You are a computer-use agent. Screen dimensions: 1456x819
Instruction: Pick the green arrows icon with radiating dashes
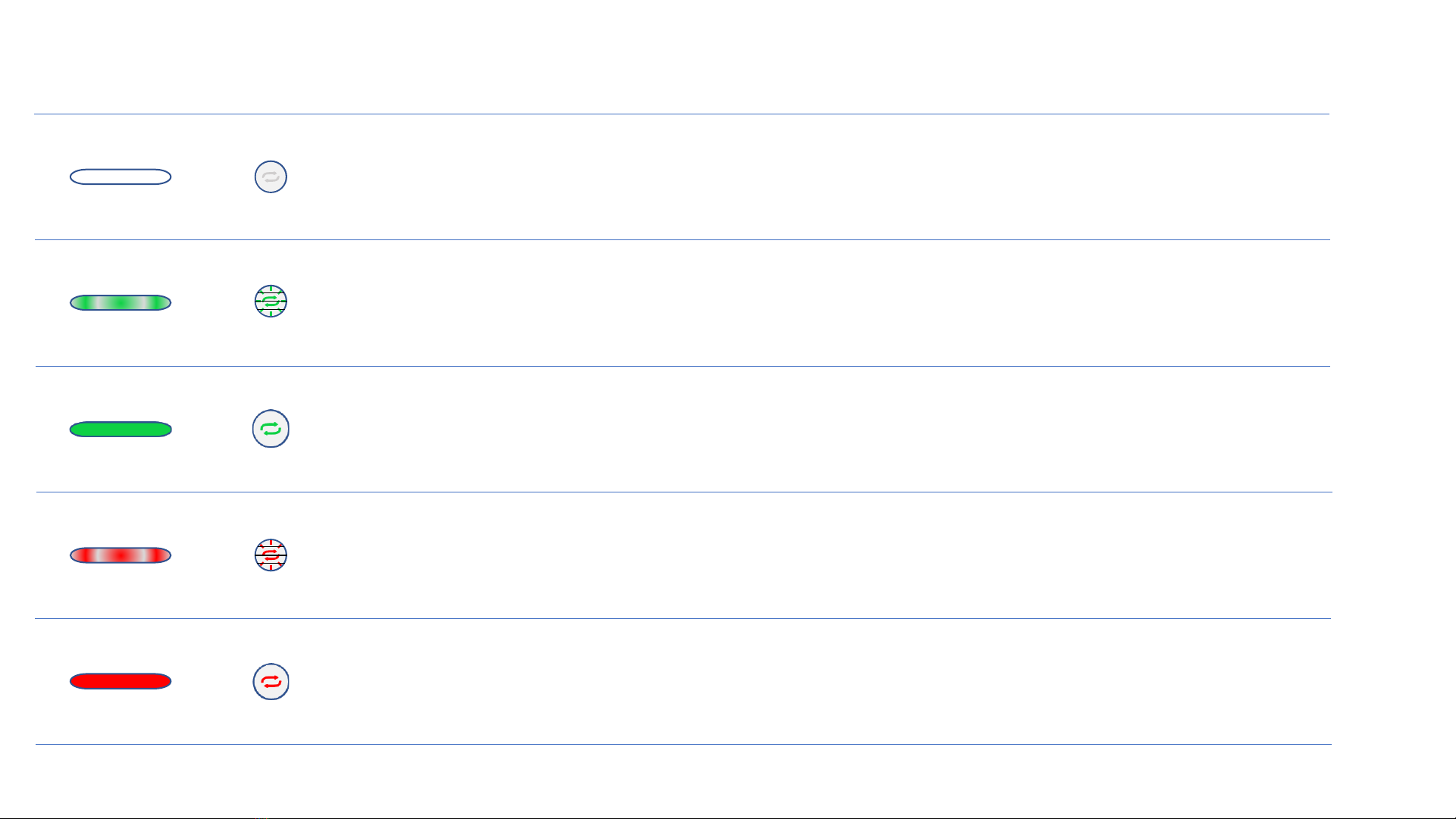point(271,302)
